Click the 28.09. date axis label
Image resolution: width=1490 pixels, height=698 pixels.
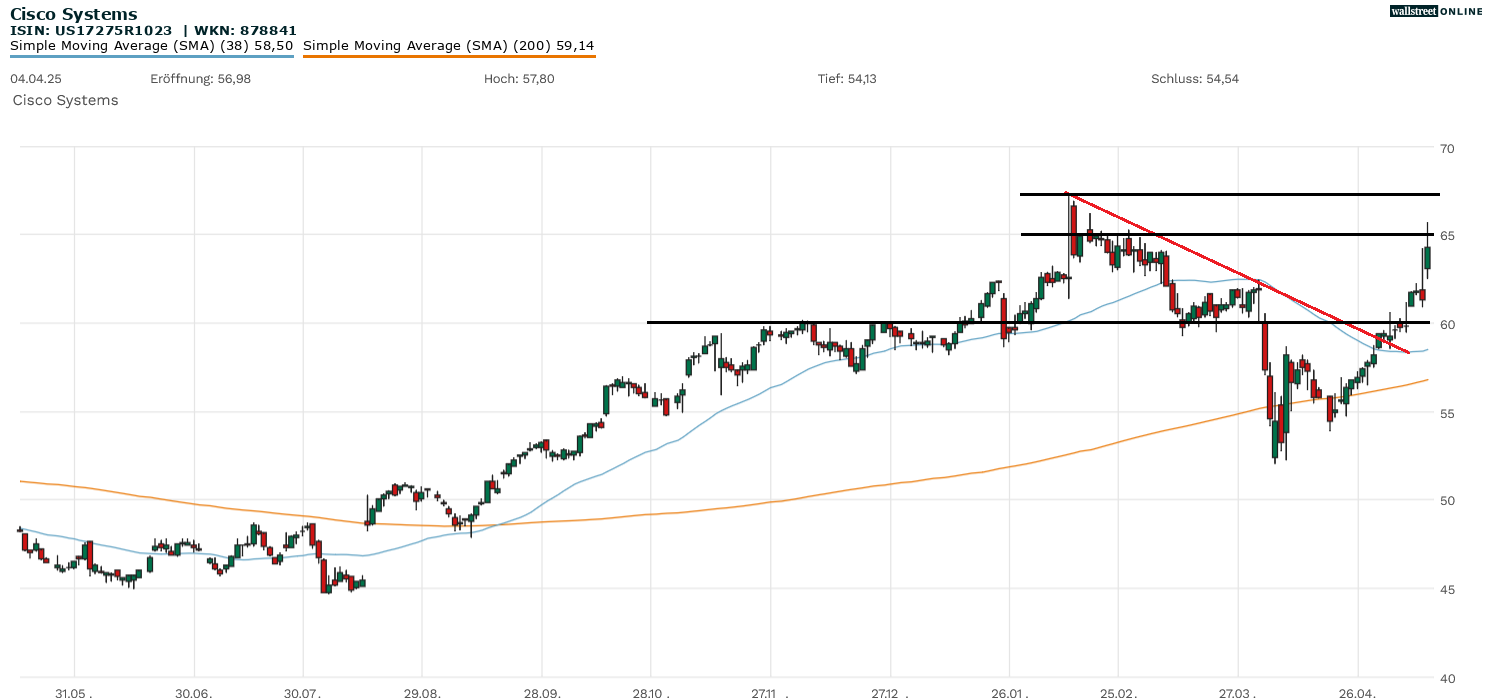click(541, 692)
